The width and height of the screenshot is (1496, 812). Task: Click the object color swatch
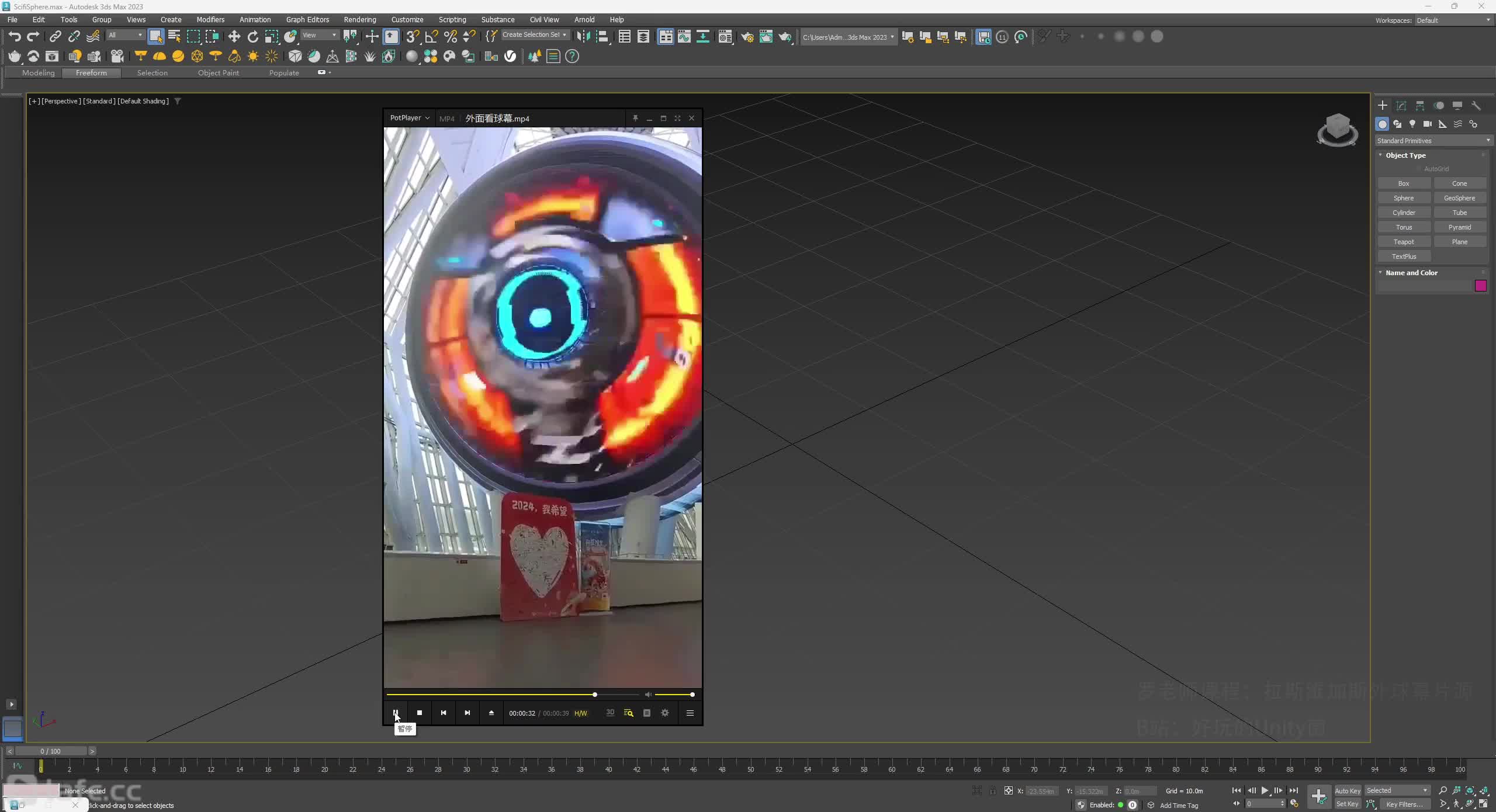tap(1480, 286)
